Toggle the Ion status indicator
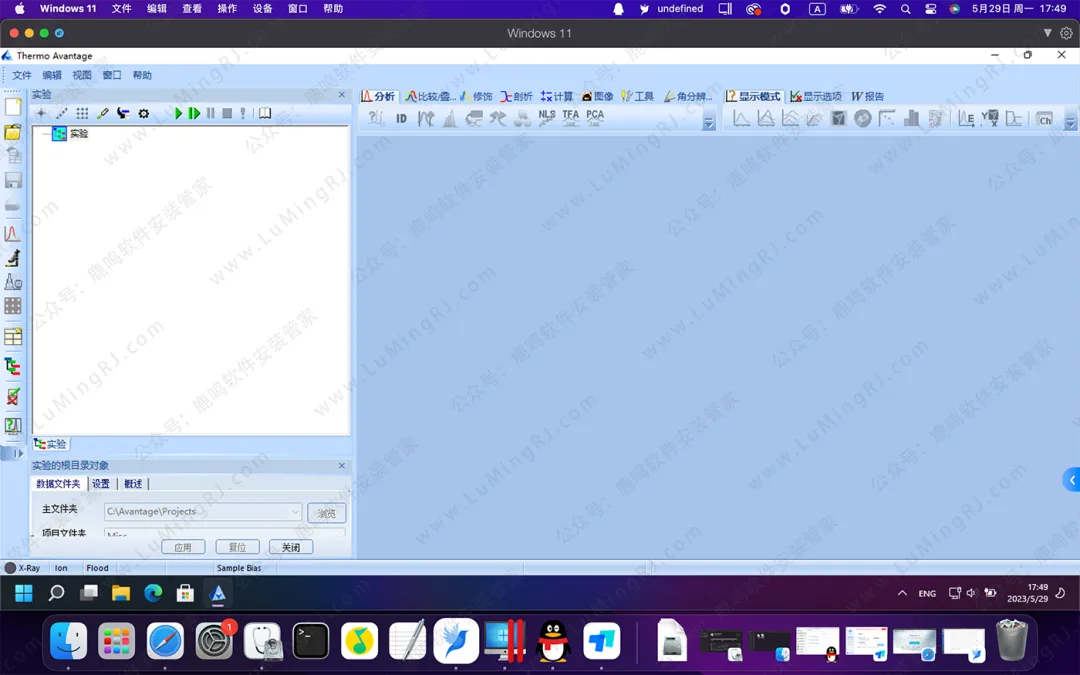Image resolution: width=1080 pixels, height=675 pixels. coord(61,568)
